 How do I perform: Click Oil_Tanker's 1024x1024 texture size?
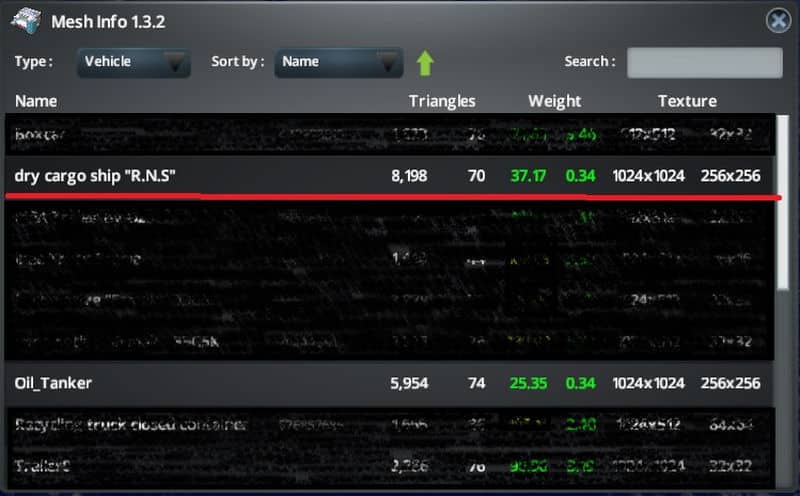click(x=649, y=383)
